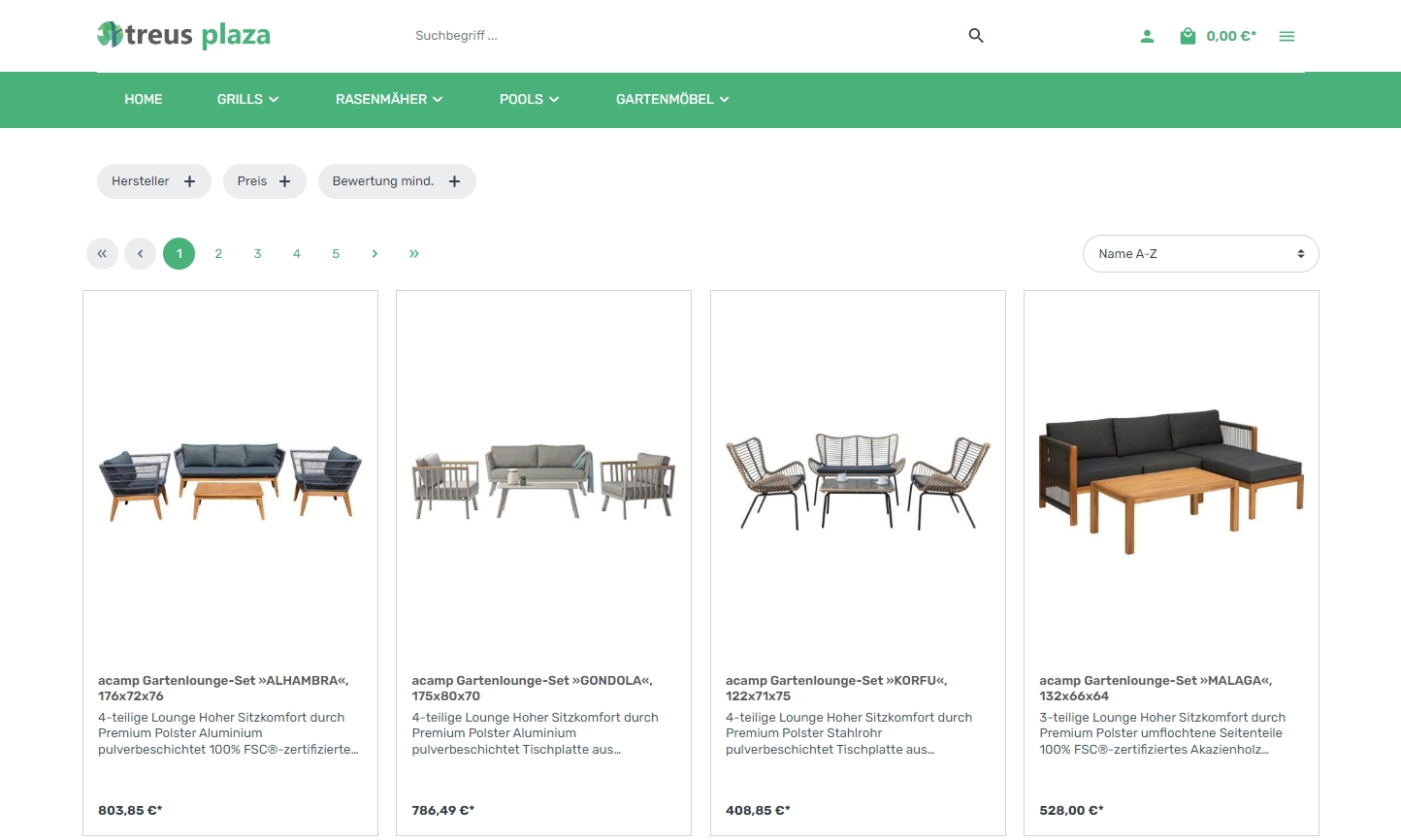Go to page 2
The width and height of the screenshot is (1401, 840).
(x=218, y=253)
